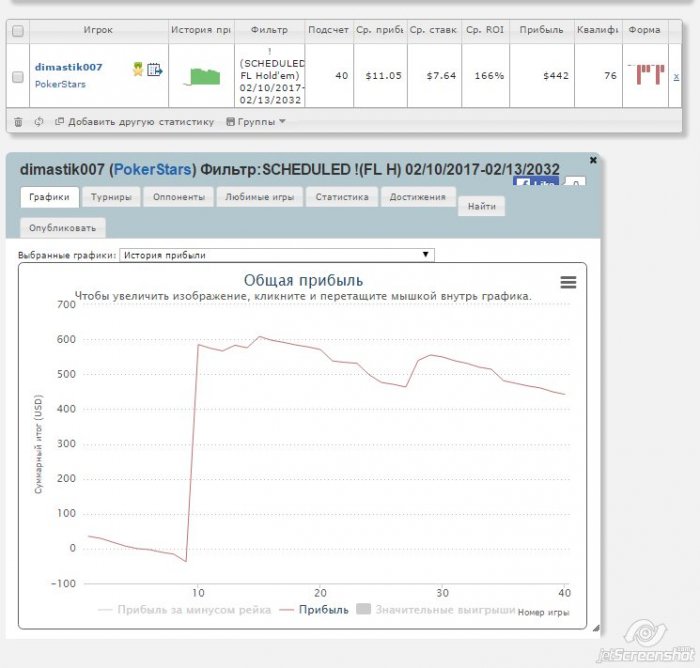This screenshot has width=700, height=668.
Task: Close the dimastik007 statistics panel
Action: pos(593,160)
